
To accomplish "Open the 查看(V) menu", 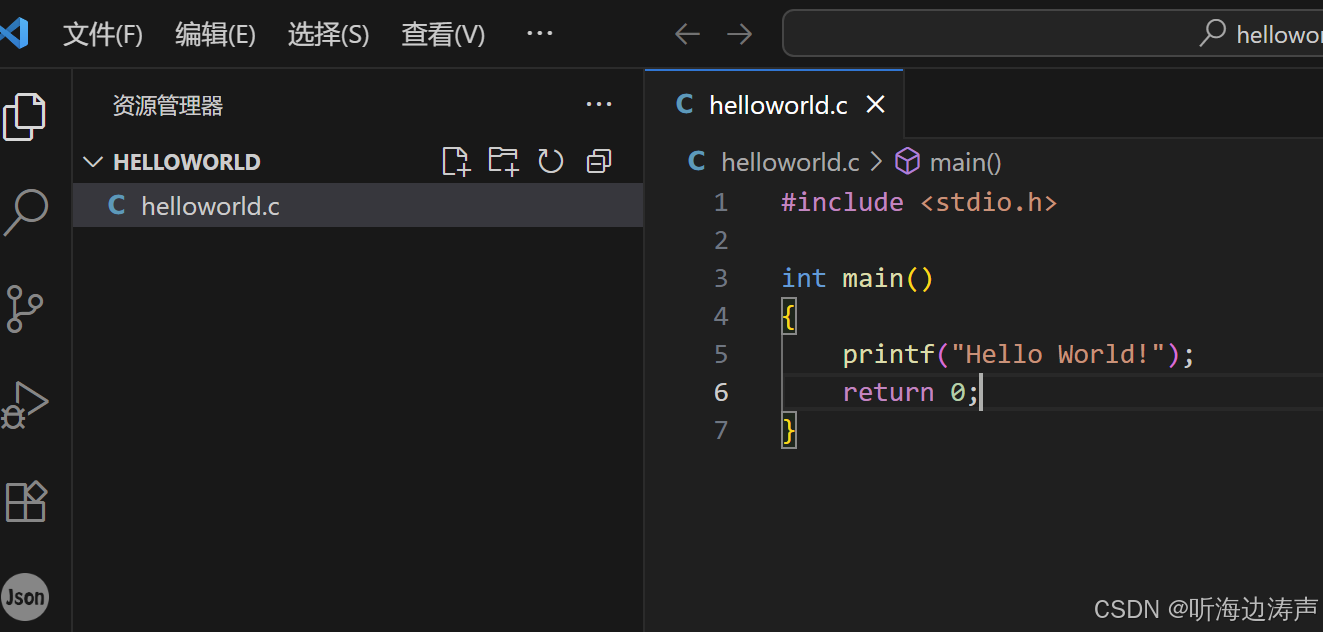I will (x=443, y=35).
